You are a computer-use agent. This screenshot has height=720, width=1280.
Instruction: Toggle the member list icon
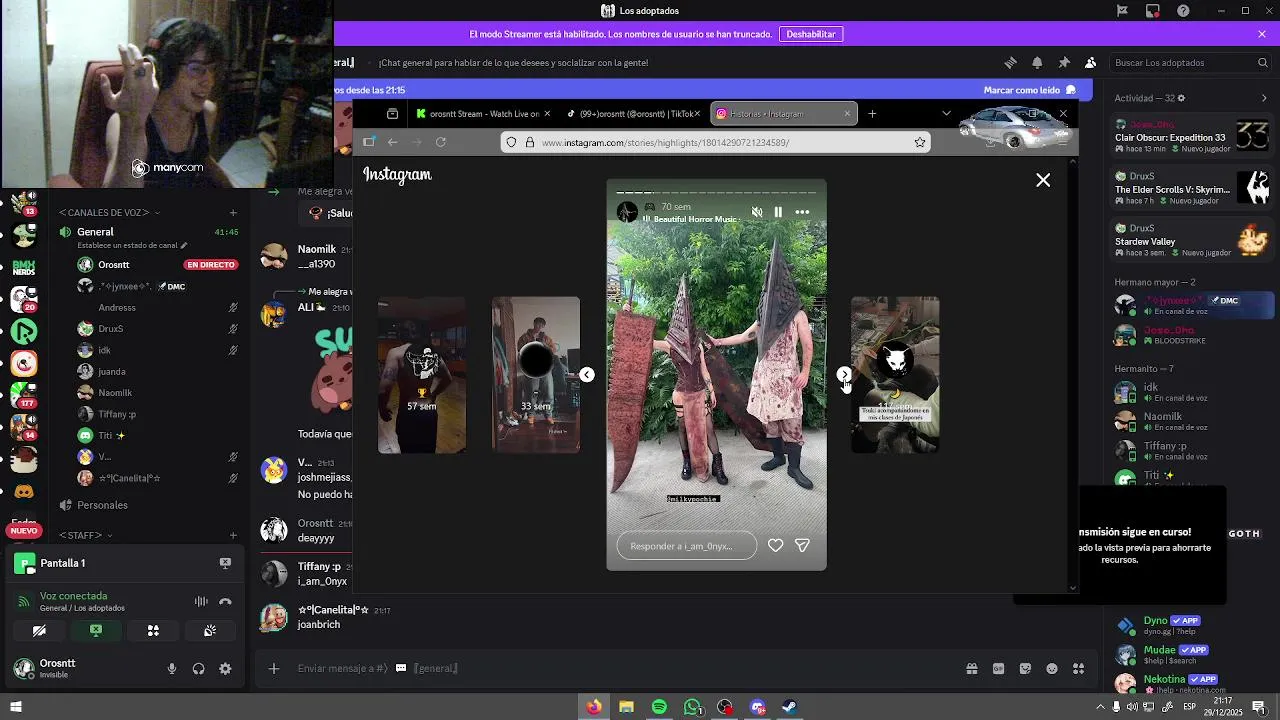[x=1090, y=62]
